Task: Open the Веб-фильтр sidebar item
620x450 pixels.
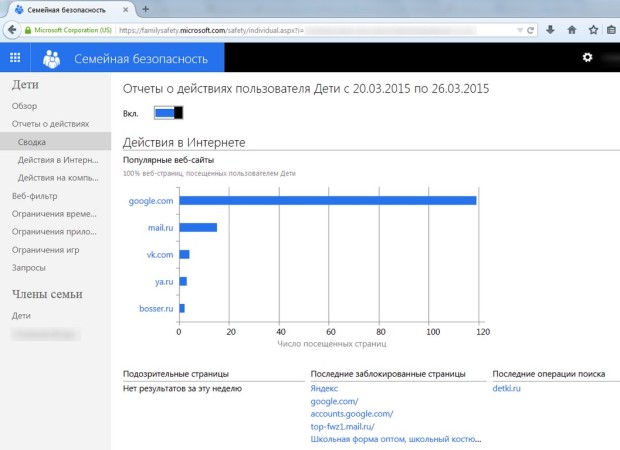Action: [35, 196]
